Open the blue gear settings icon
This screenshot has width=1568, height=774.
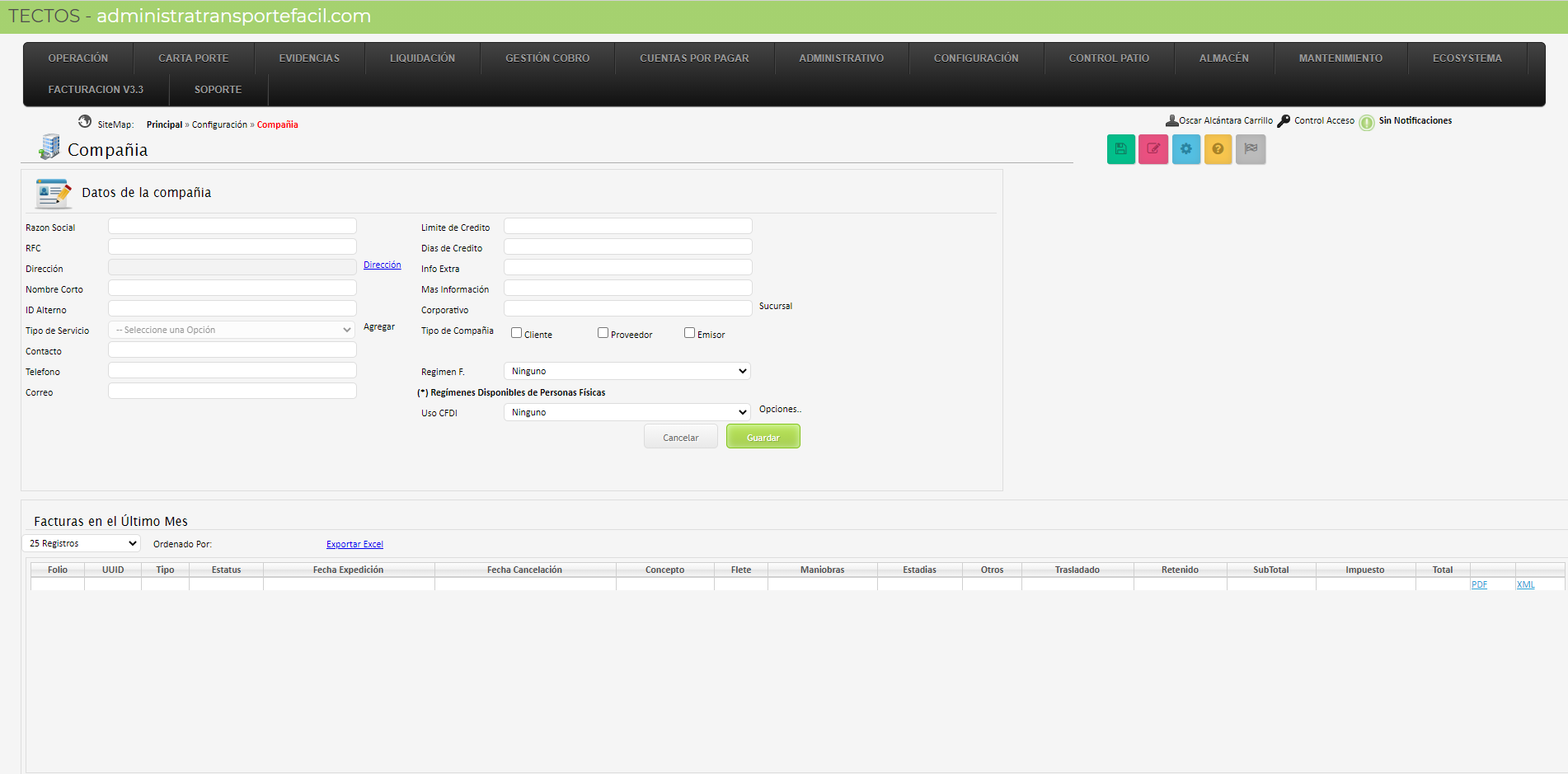click(1185, 149)
